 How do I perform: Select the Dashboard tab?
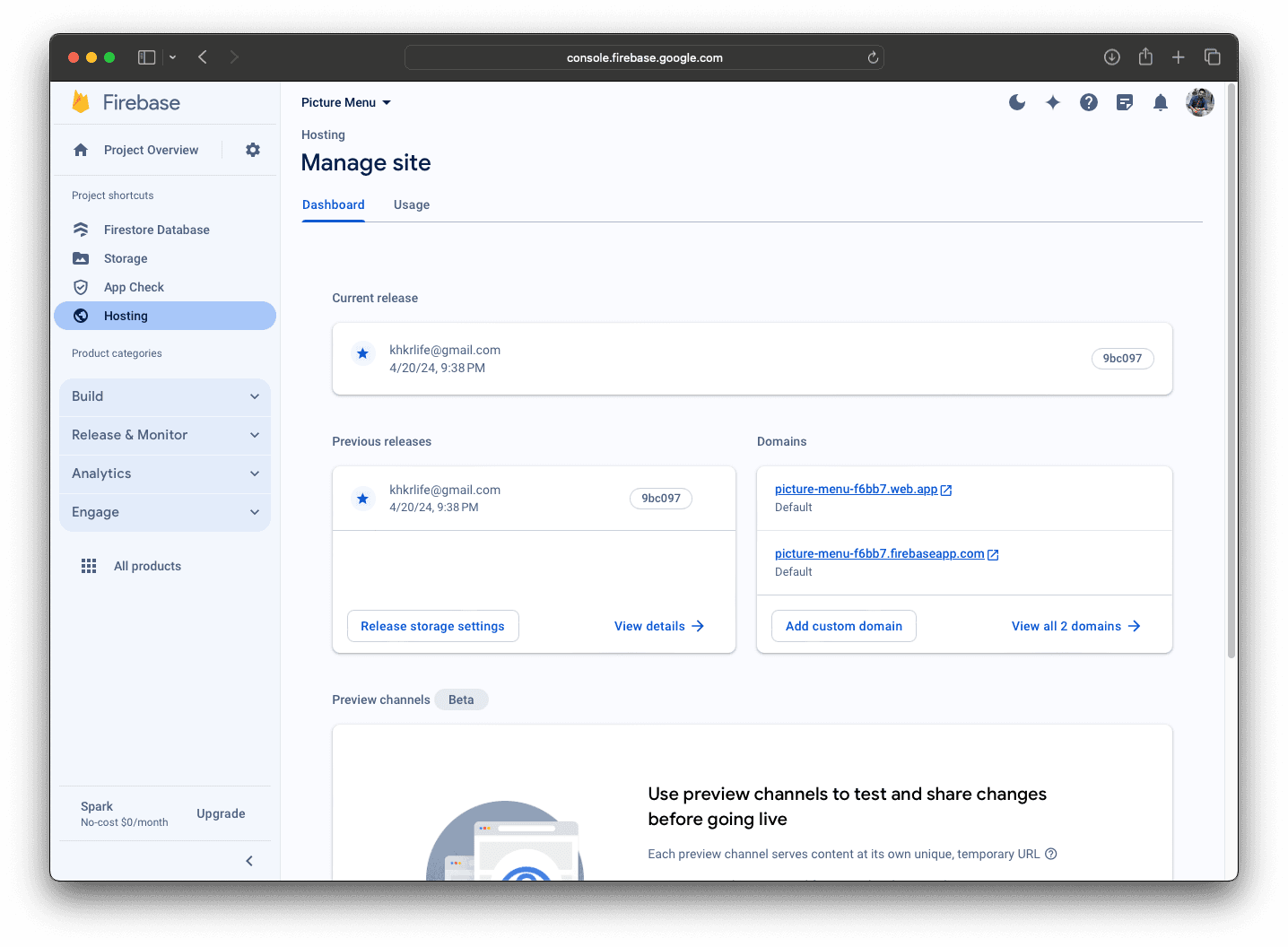tap(333, 204)
